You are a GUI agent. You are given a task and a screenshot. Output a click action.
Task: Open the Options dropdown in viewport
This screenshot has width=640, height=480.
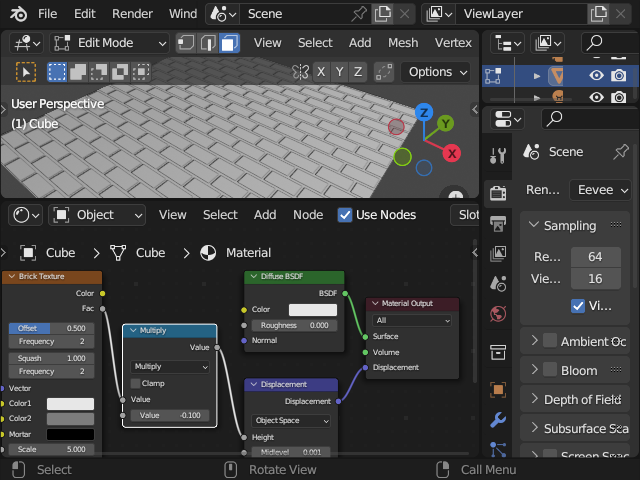436,72
